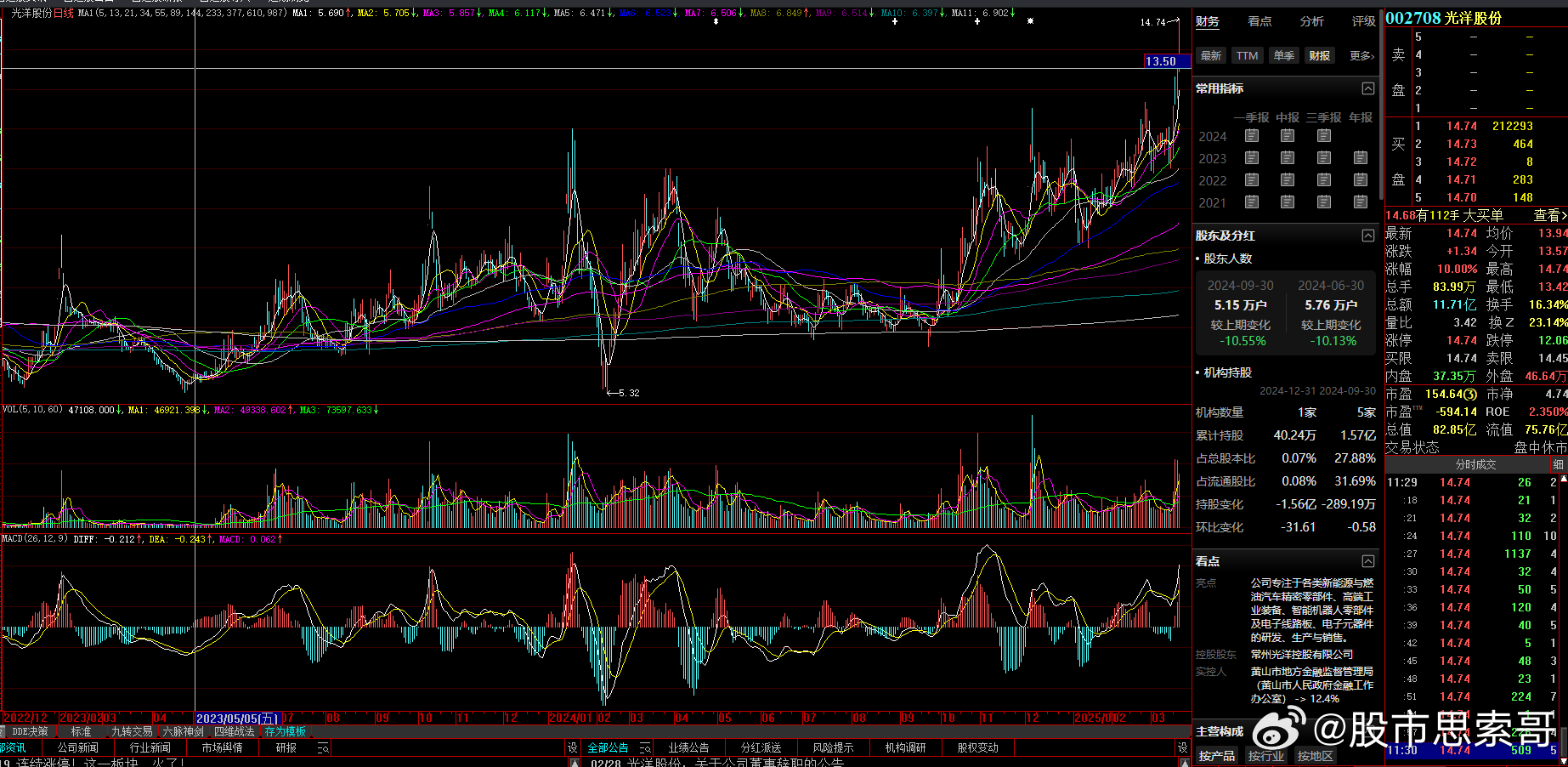
Task: Open the 2023 三季报 report icon
Action: (x=1324, y=158)
